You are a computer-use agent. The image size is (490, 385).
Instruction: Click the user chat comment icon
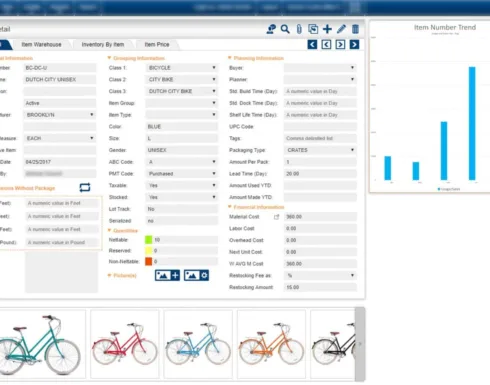[271, 29]
